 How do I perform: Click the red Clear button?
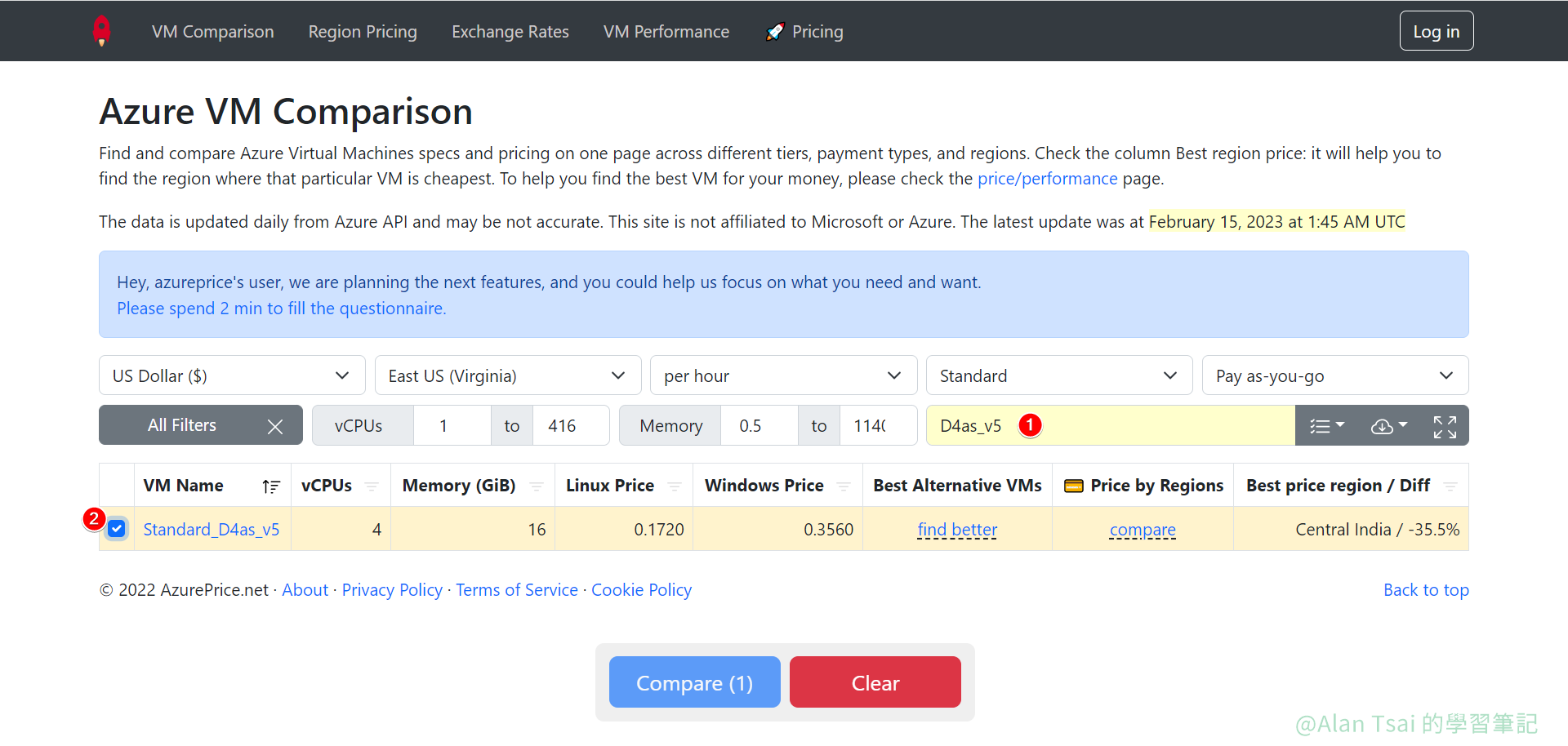point(875,682)
